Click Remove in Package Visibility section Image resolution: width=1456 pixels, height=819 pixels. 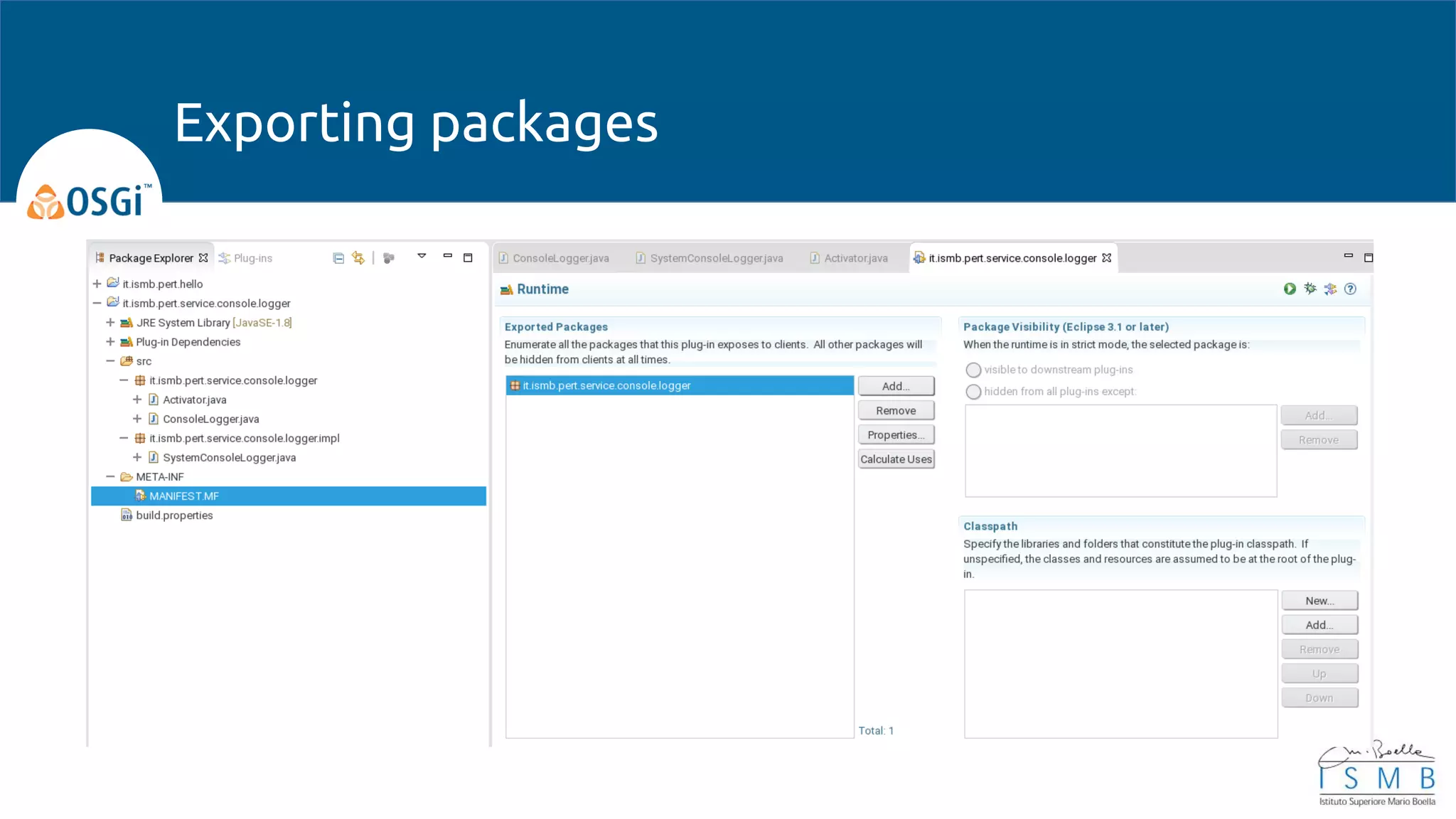(x=1319, y=440)
